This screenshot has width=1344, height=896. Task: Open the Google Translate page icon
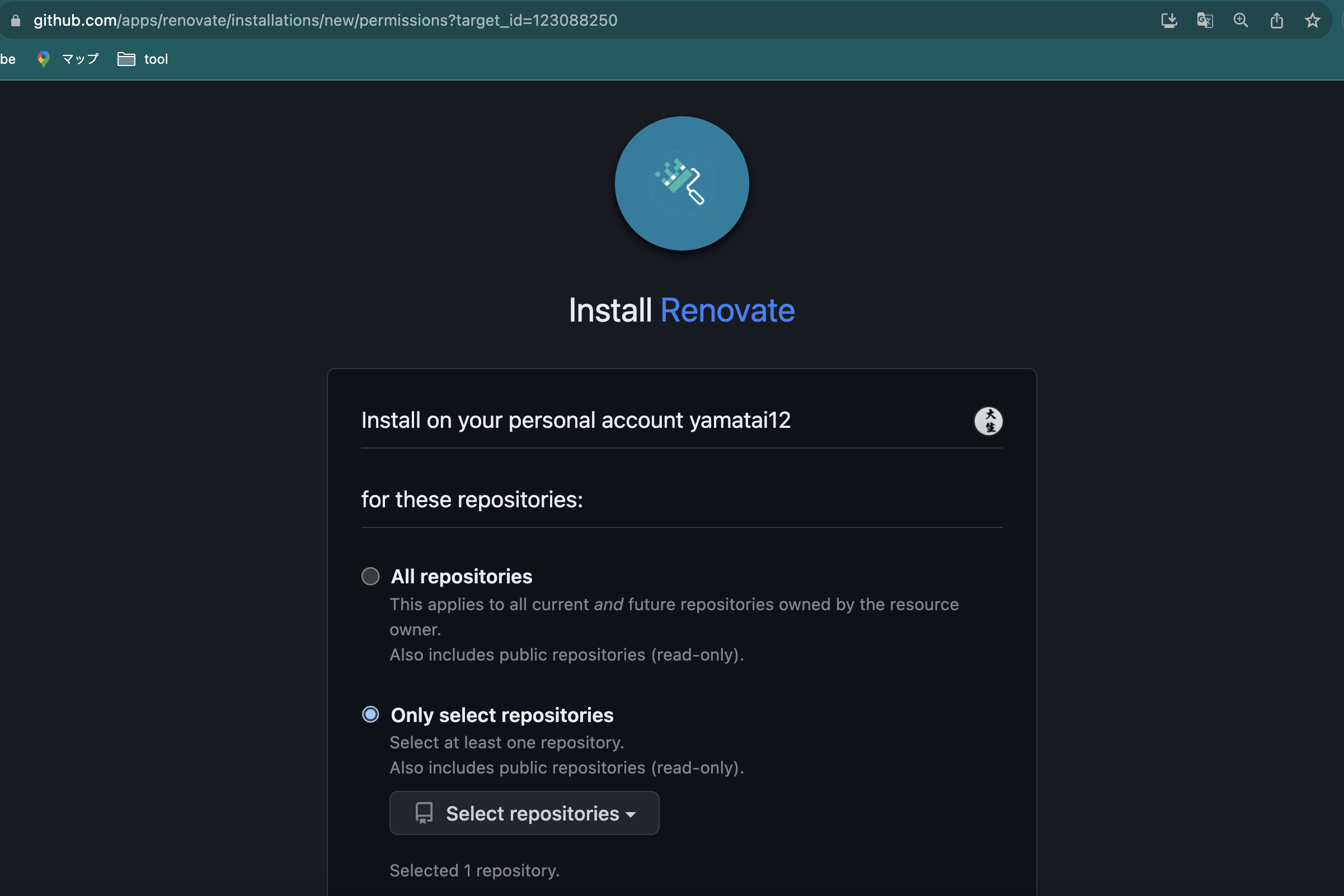coord(1205,20)
